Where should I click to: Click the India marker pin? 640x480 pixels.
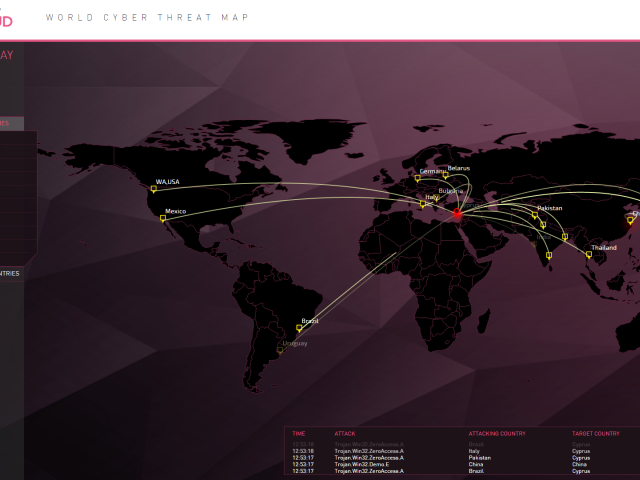click(549, 253)
